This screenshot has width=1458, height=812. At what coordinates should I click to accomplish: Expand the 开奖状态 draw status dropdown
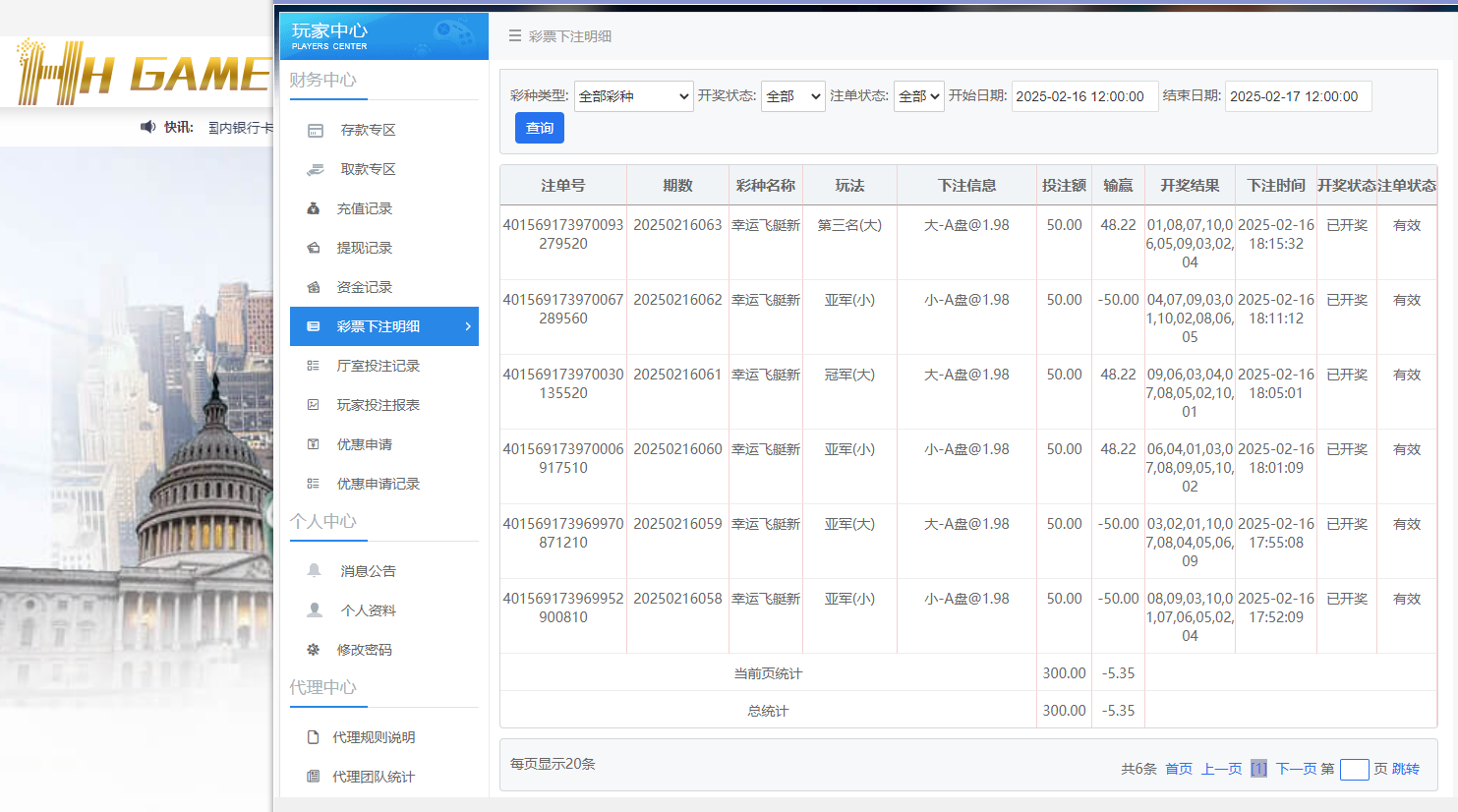point(792,96)
